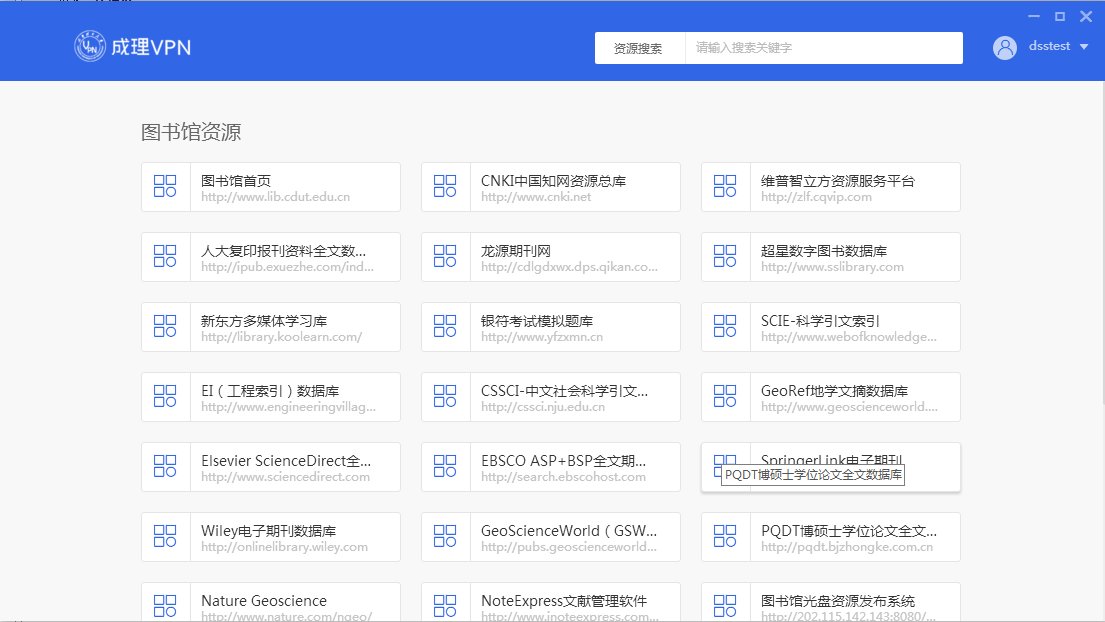The image size is (1105, 622).
Task: Open the NoteExpress文献管理软件 title link
Action: point(564,601)
